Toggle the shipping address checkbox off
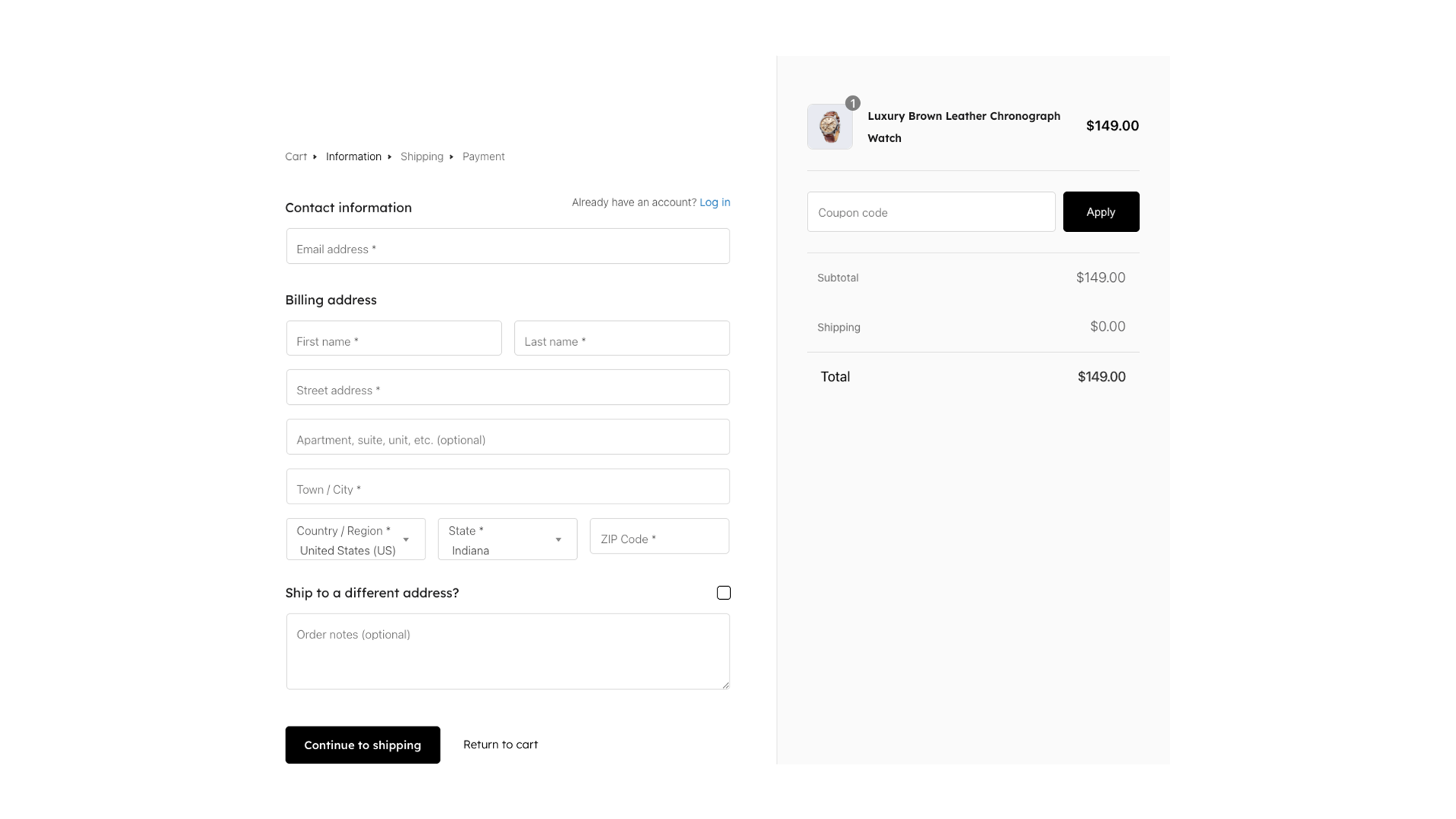Image resolution: width=1456 pixels, height=819 pixels. (x=723, y=592)
